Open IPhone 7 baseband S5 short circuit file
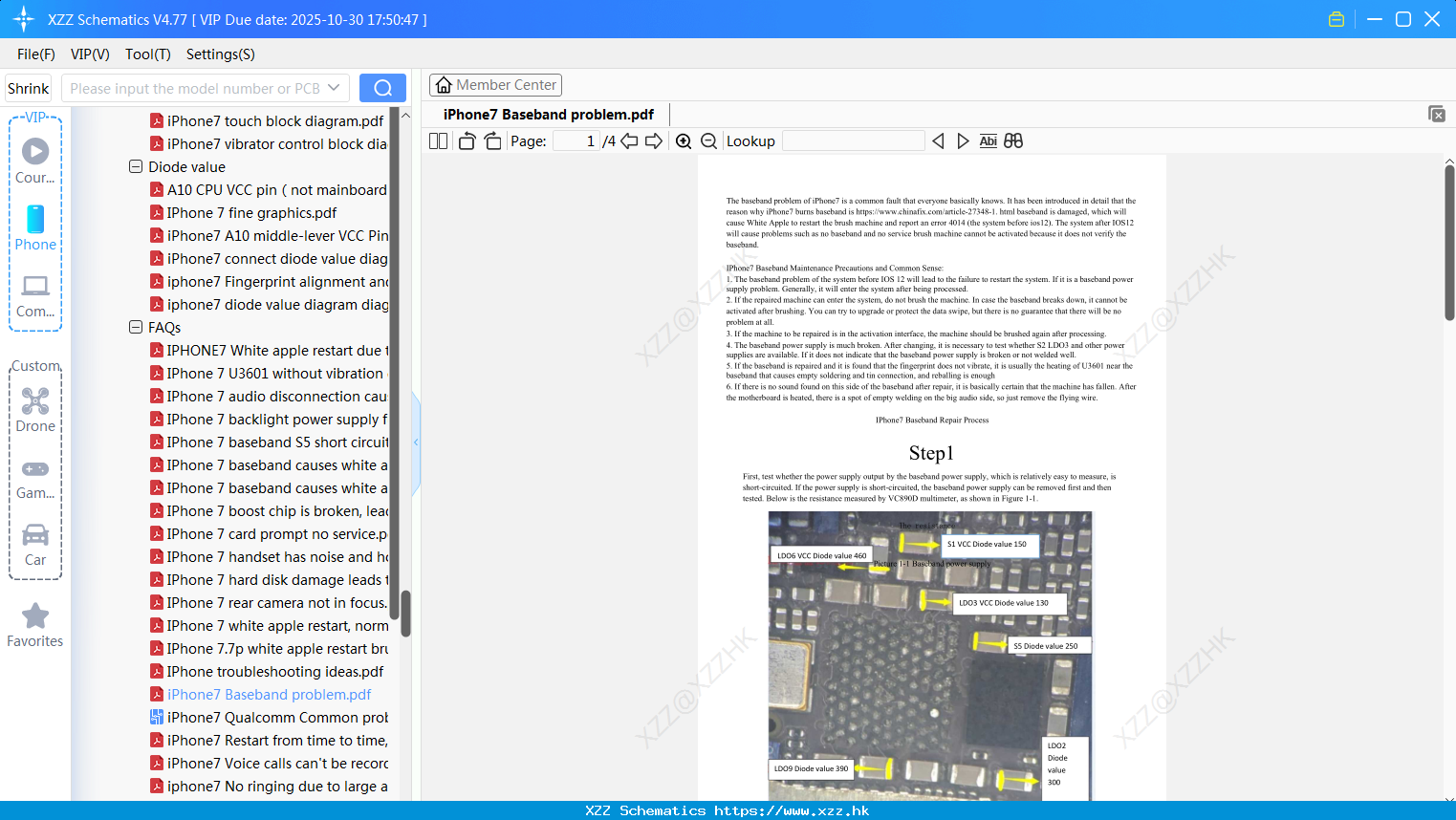This screenshot has height=820, width=1456. tap(269, 442)
